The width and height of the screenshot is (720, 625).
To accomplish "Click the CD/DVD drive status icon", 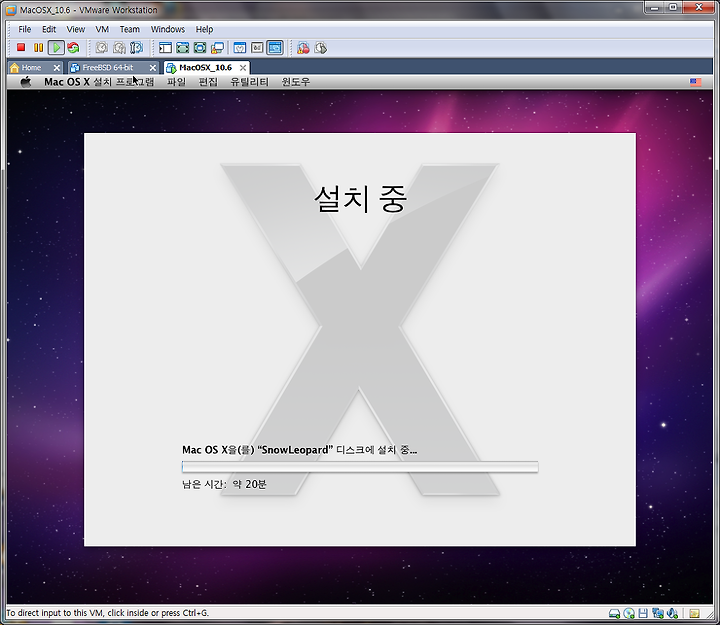I will pos(629,614).
